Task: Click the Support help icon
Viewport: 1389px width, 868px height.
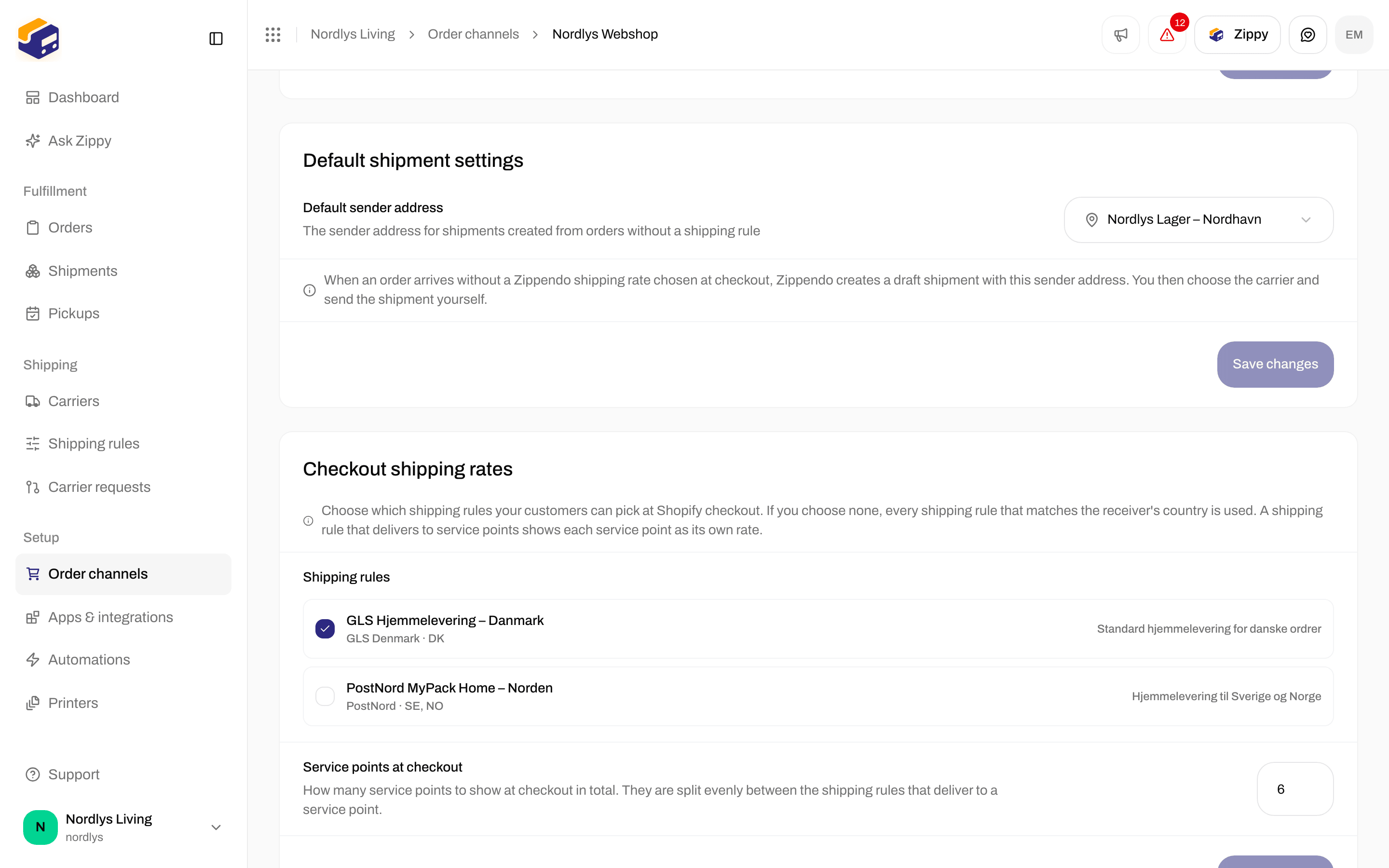Action: pyautogui.click(x=33, y=774)
